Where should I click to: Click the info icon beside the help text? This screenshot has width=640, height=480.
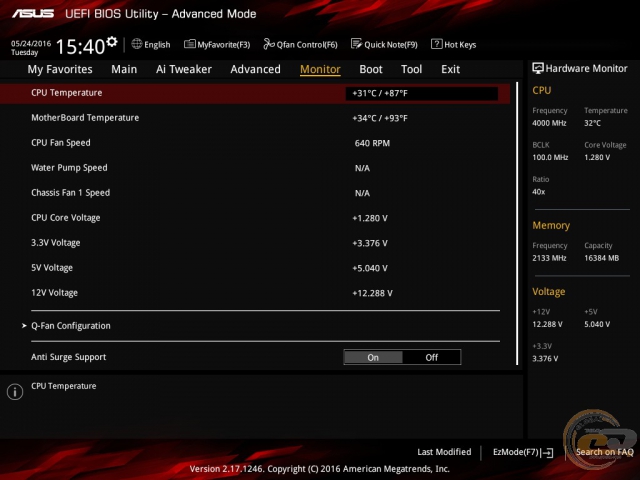15,392
